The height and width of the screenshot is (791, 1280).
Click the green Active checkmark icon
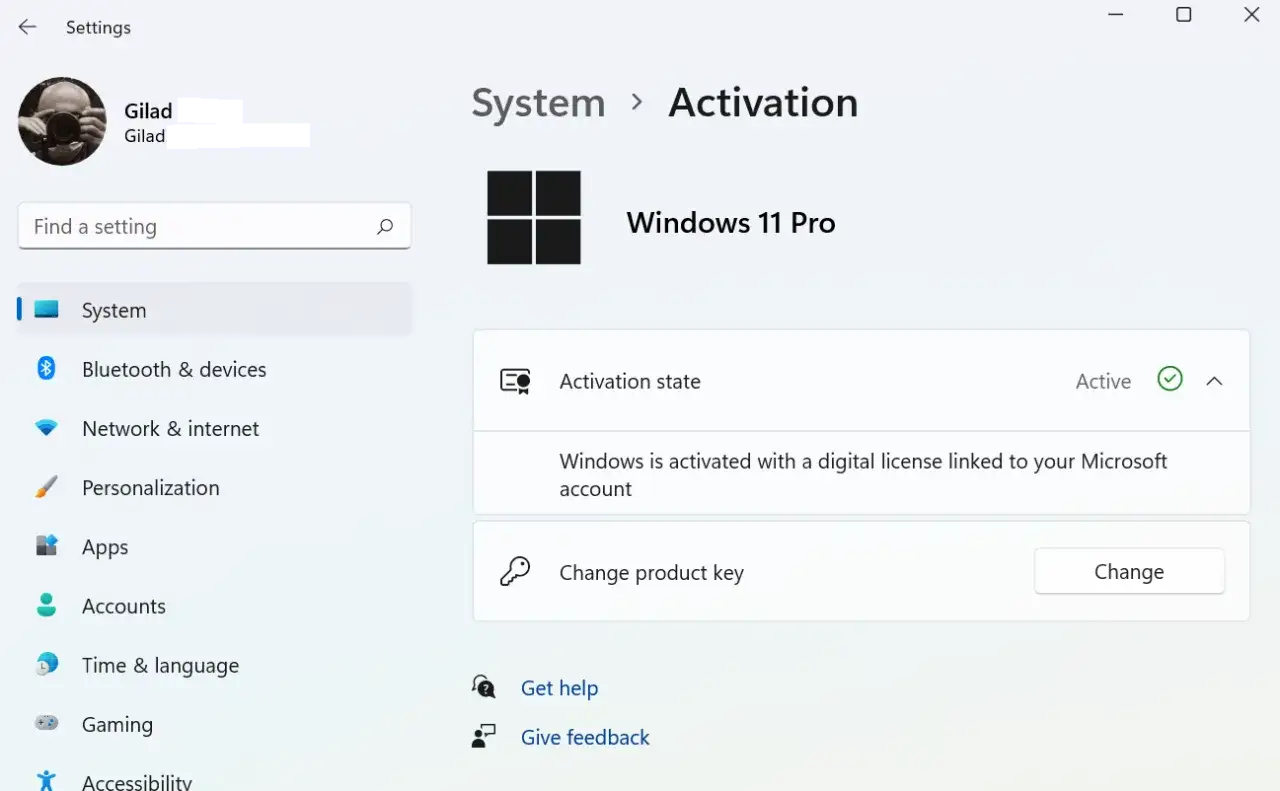click(x=1170, y=380)
